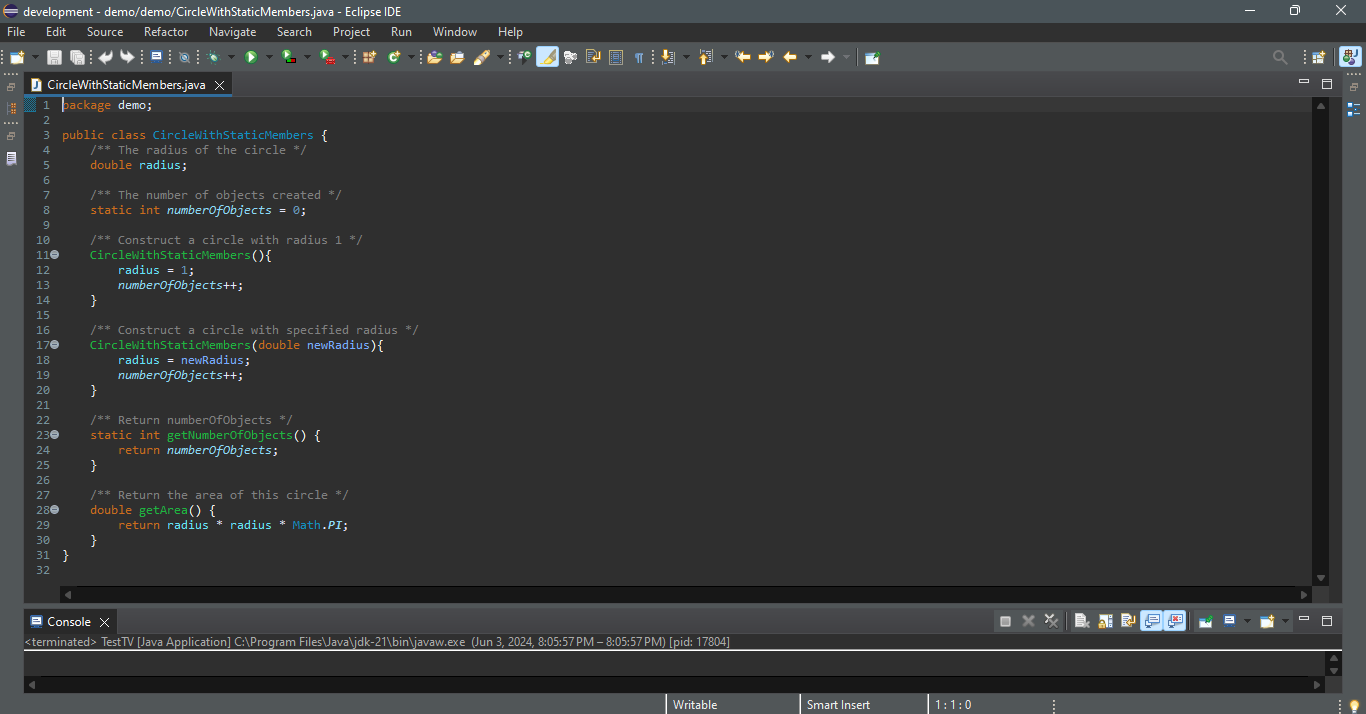
Task: Click the Undo arrow icon
Action: point(105,57)
